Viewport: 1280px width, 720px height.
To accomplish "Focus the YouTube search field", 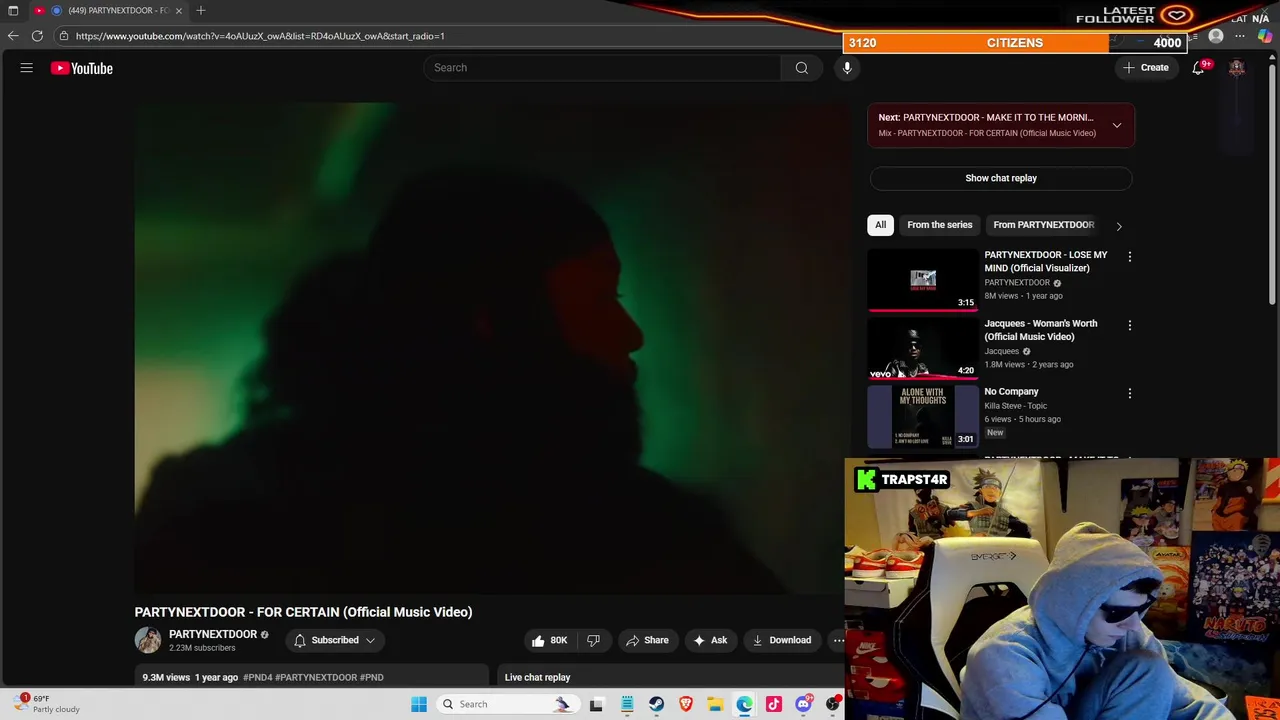I will (603, 68).
